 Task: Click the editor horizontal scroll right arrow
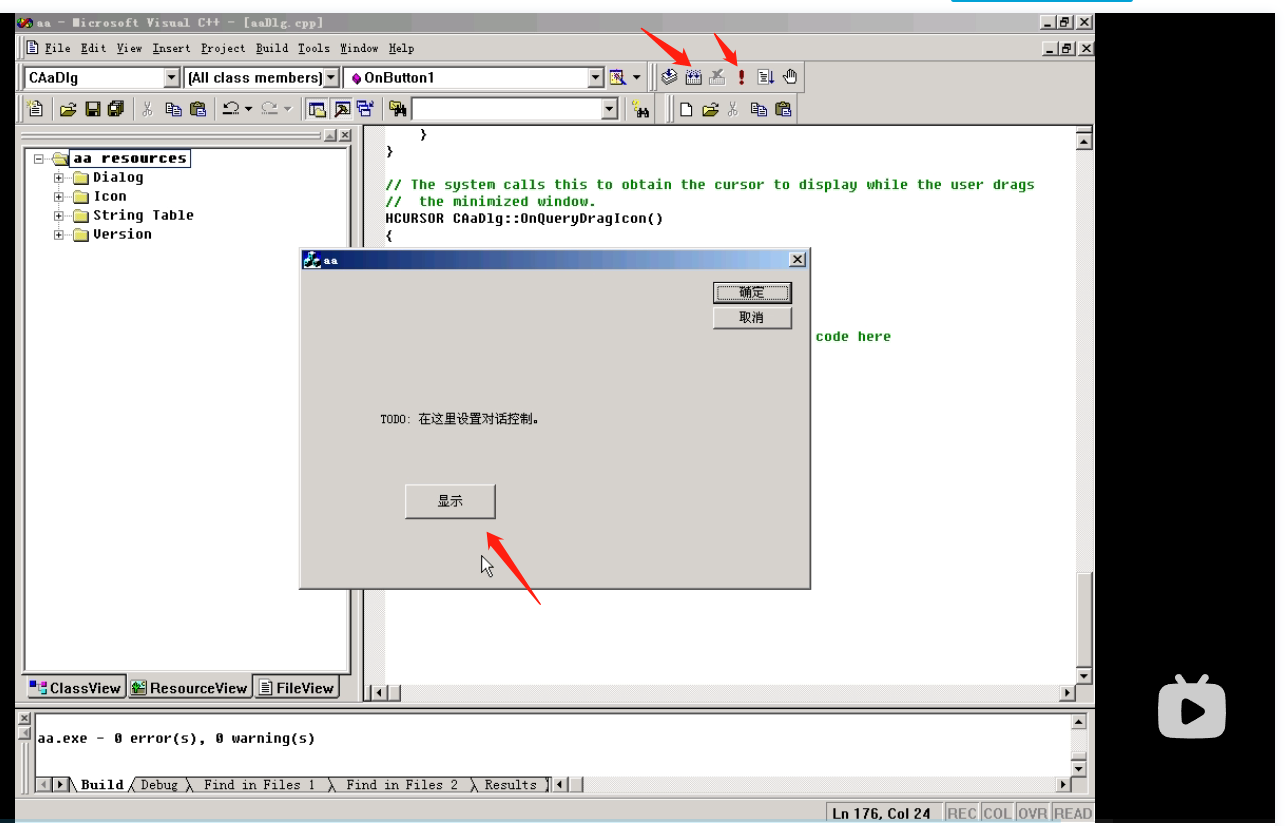[1067, 693]
